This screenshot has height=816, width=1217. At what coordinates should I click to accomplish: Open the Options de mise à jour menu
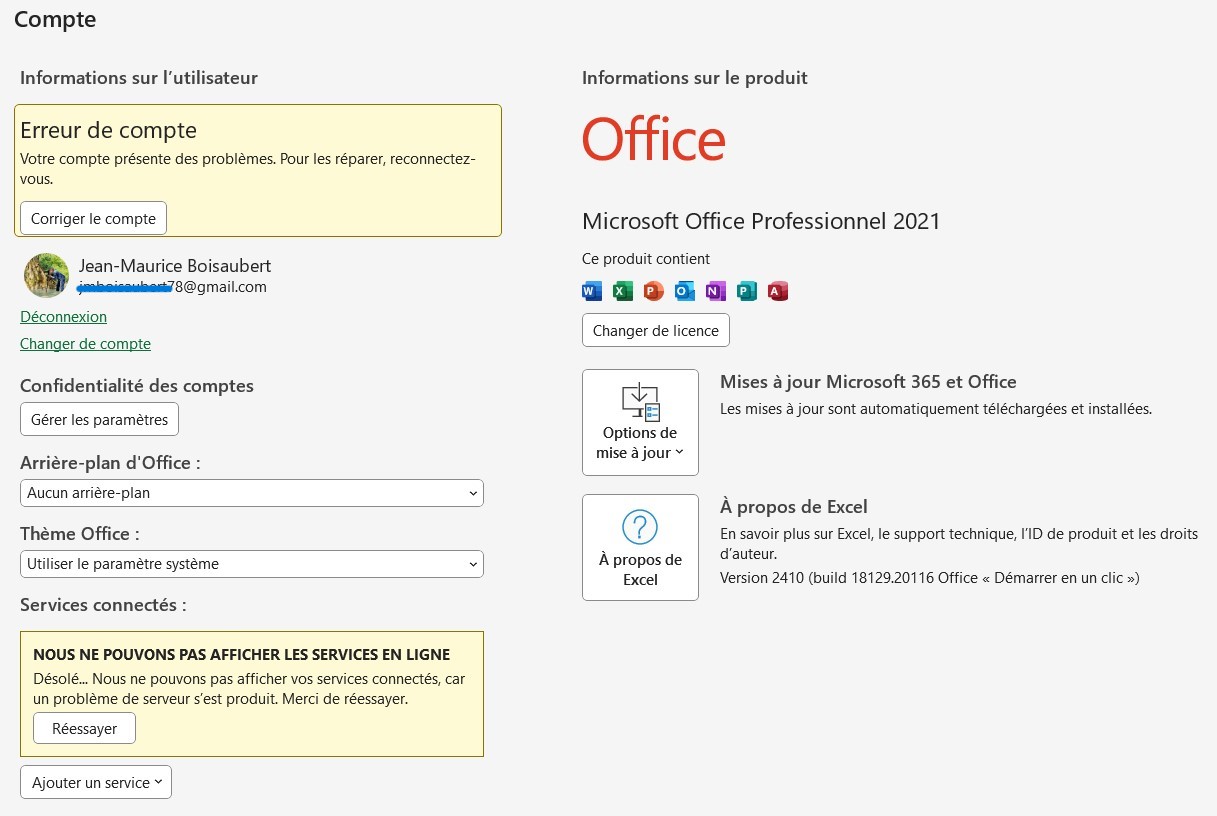click(x=640, y=443)
